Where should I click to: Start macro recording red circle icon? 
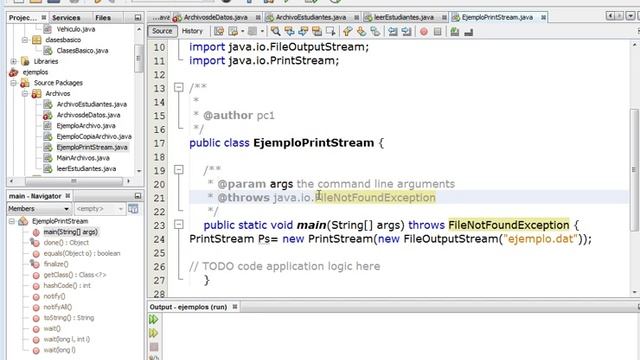(x=424, y=31)
